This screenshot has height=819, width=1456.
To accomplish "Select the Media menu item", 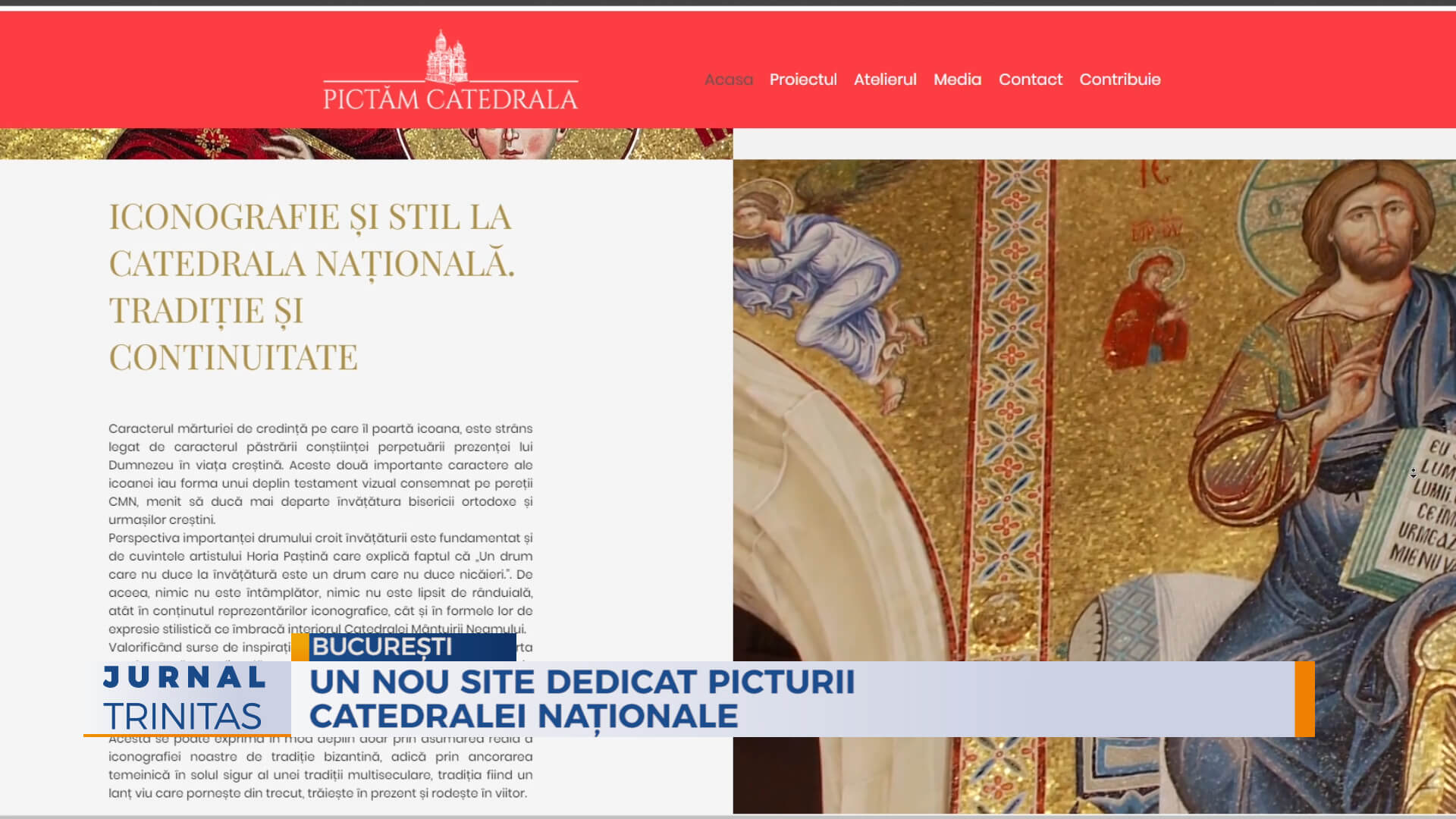I will click(x=957, y=80).
